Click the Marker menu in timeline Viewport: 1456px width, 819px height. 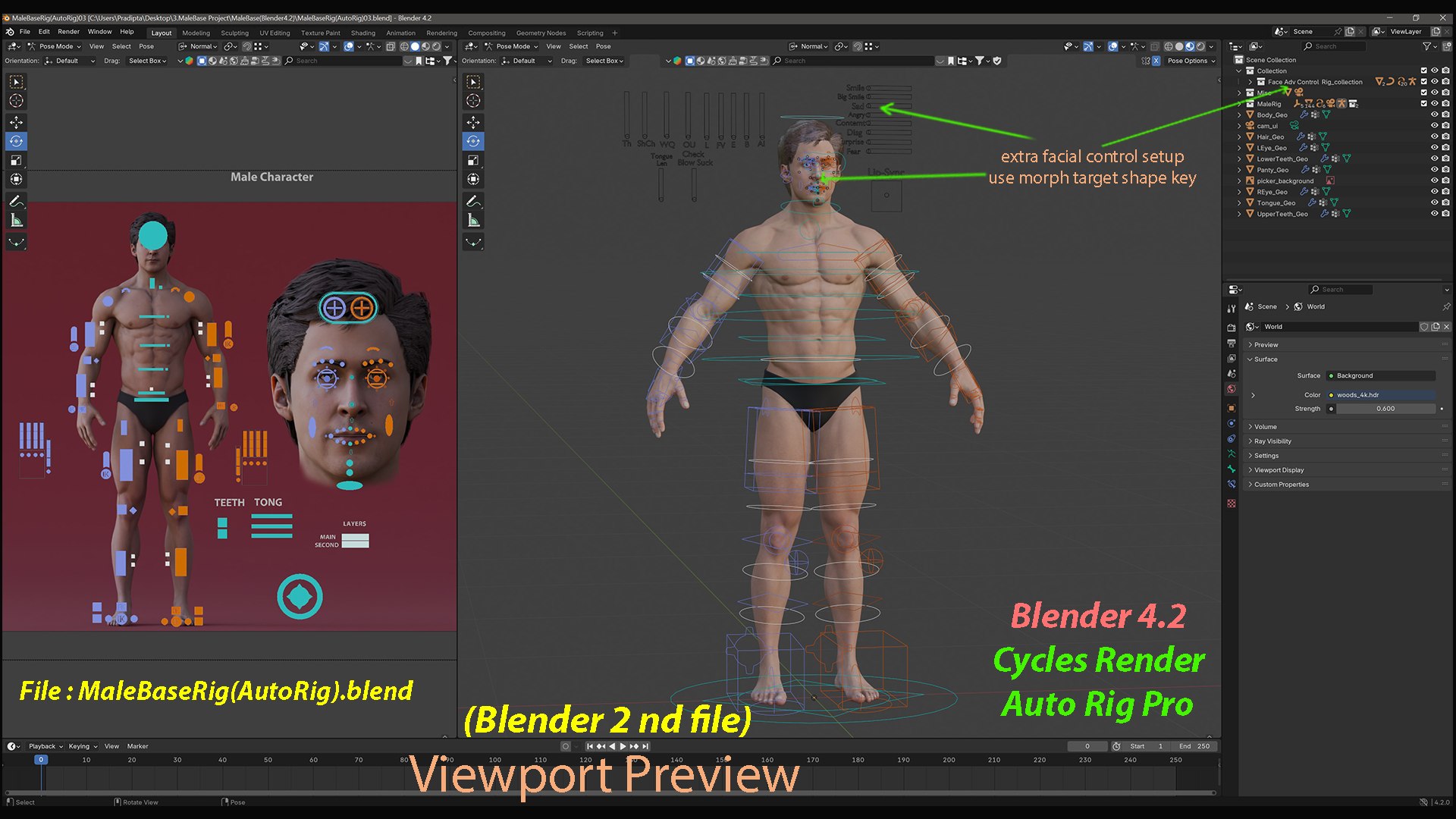tap(137, 746)
